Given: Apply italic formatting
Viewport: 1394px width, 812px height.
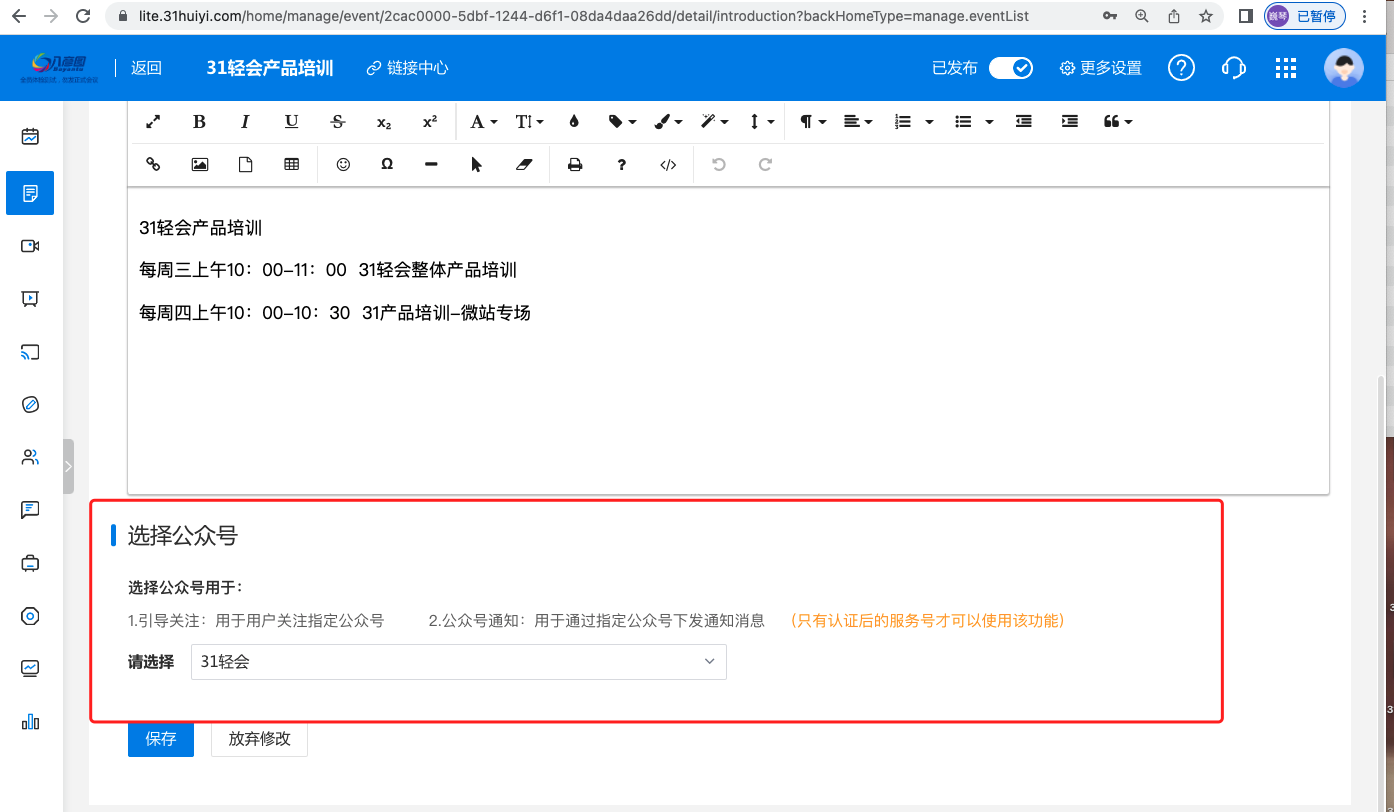Looking at the screenshot, I should pos(245,121).
